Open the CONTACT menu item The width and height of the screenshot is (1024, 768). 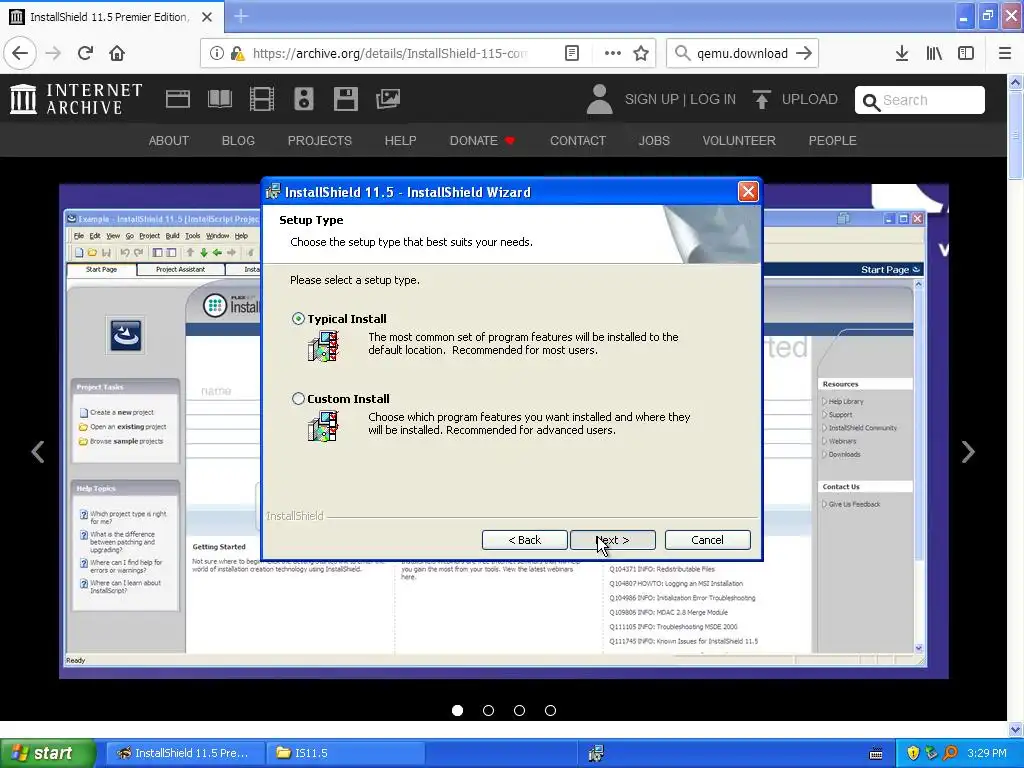578,140
